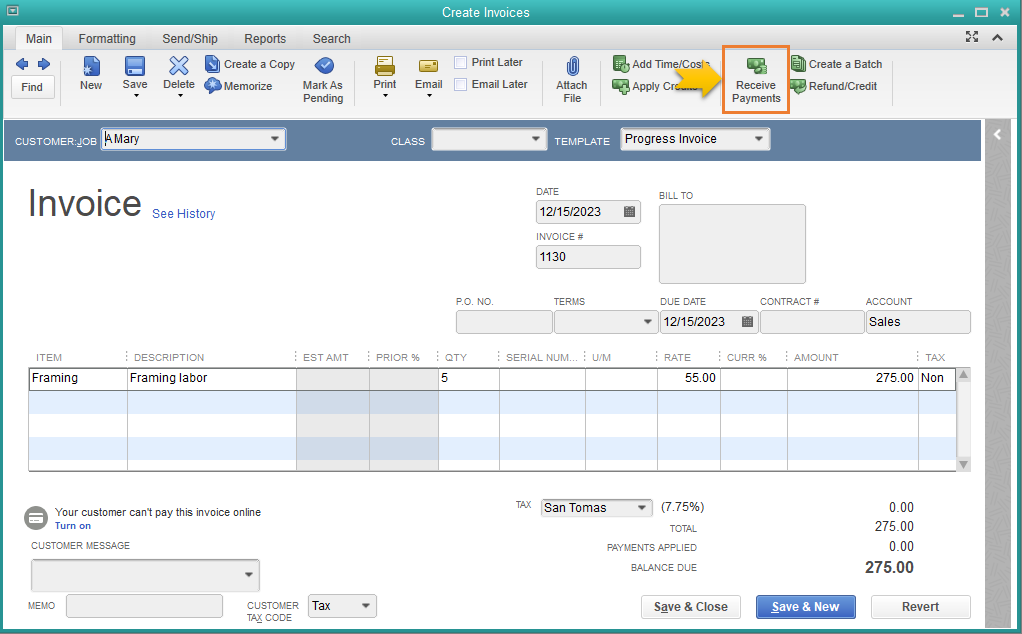The width and height of the screenshot is (1022, 634).
Task: Open the Reports tab
Action: point(265,39)
